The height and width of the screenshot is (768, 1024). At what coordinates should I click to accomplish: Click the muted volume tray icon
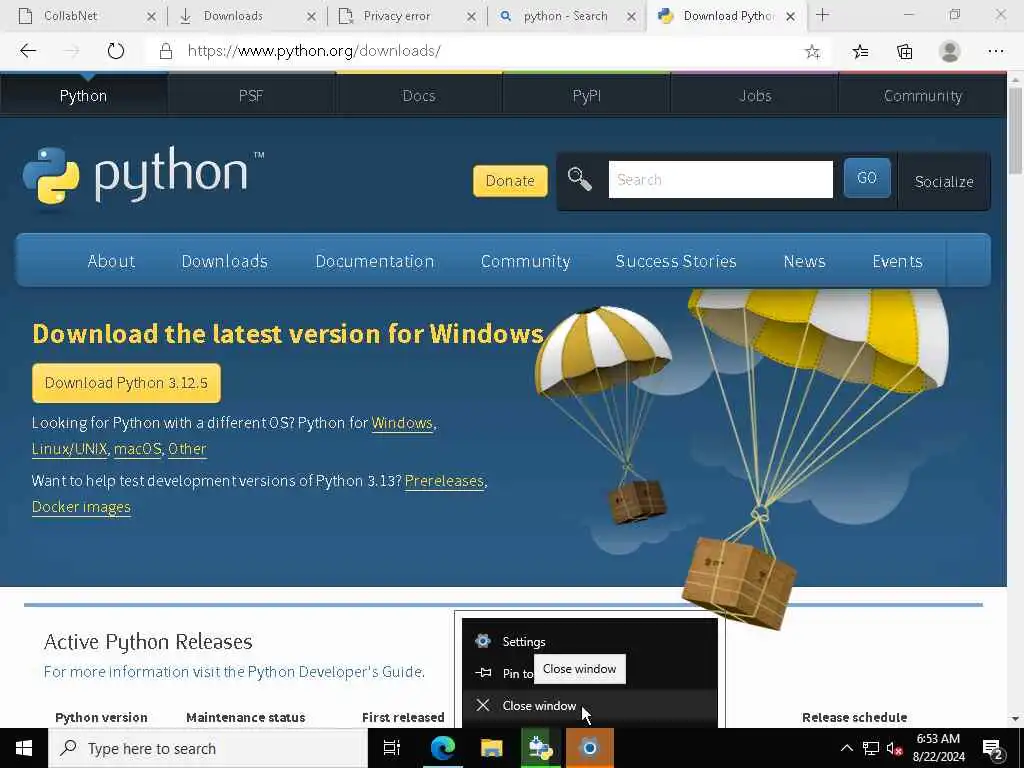point(895,748)
